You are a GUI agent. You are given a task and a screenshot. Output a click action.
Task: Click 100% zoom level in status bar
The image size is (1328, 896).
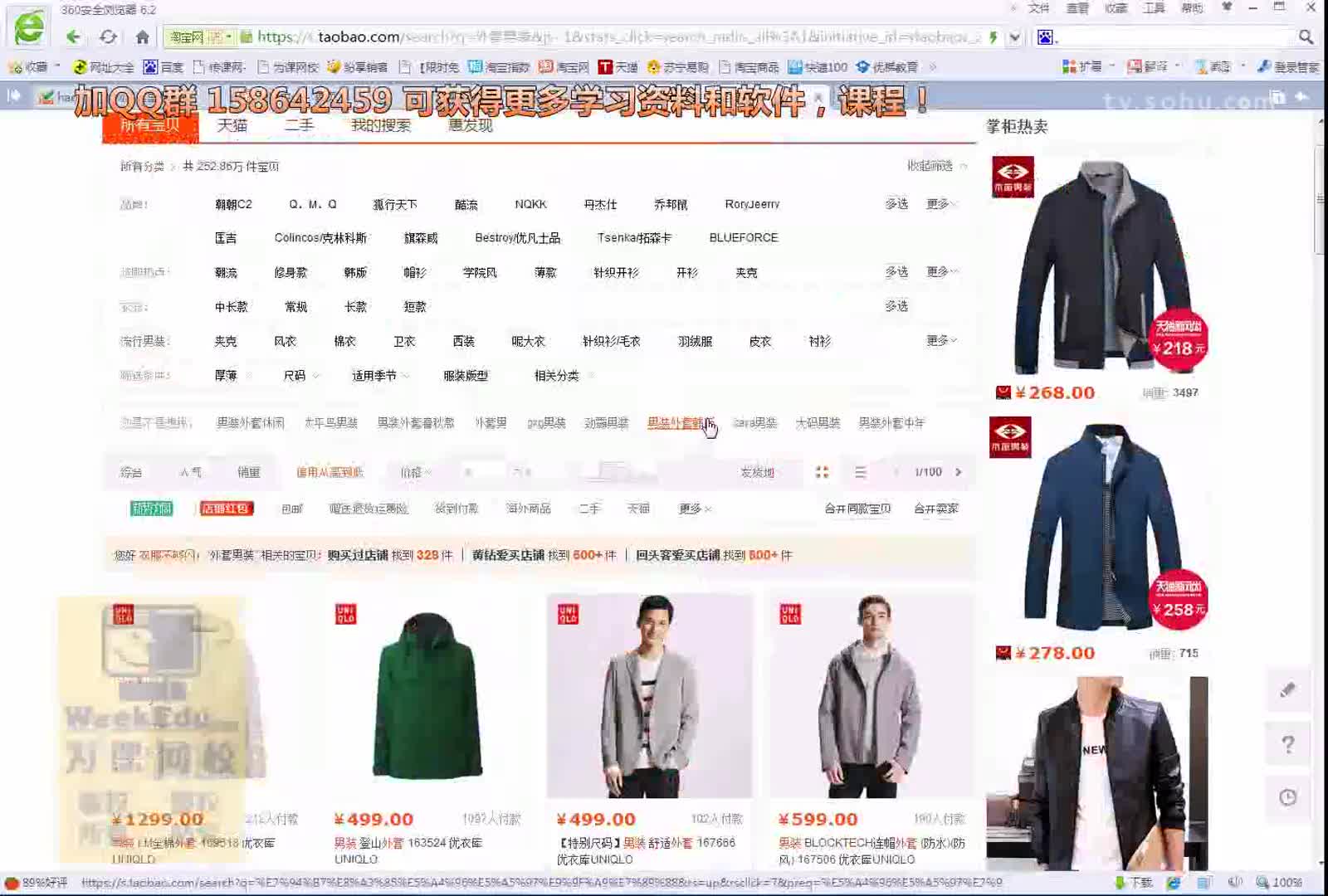pos(1279,883)
